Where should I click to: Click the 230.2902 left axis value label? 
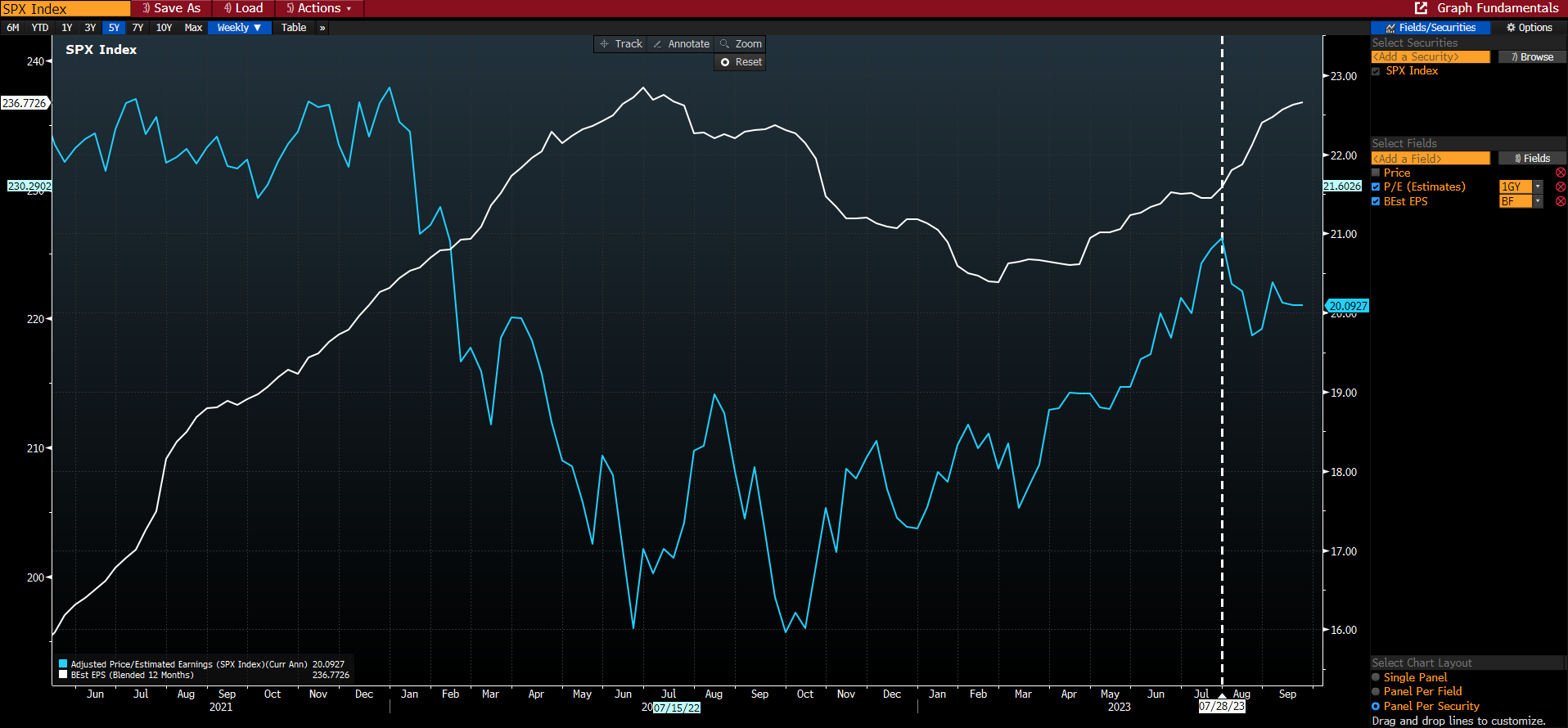click(29, 186)
